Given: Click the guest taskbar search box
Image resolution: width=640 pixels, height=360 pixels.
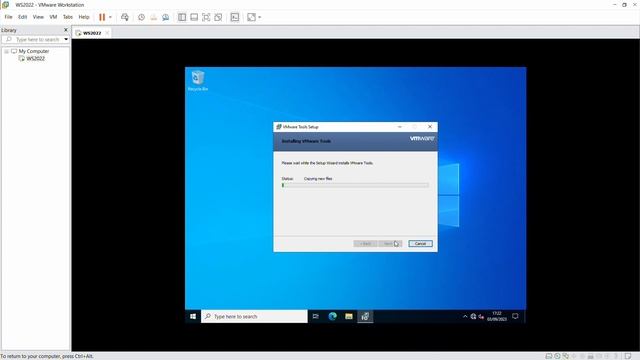Looking at the screenshot, I should point(254,316).
